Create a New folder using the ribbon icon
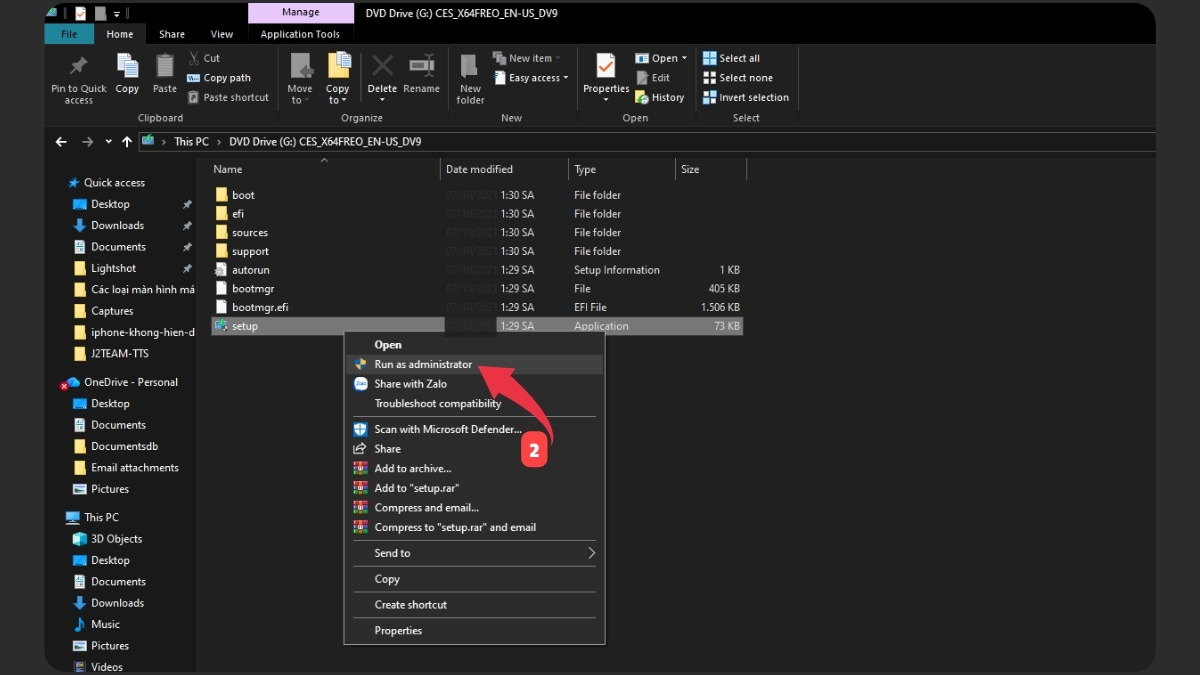 (469, 74)
